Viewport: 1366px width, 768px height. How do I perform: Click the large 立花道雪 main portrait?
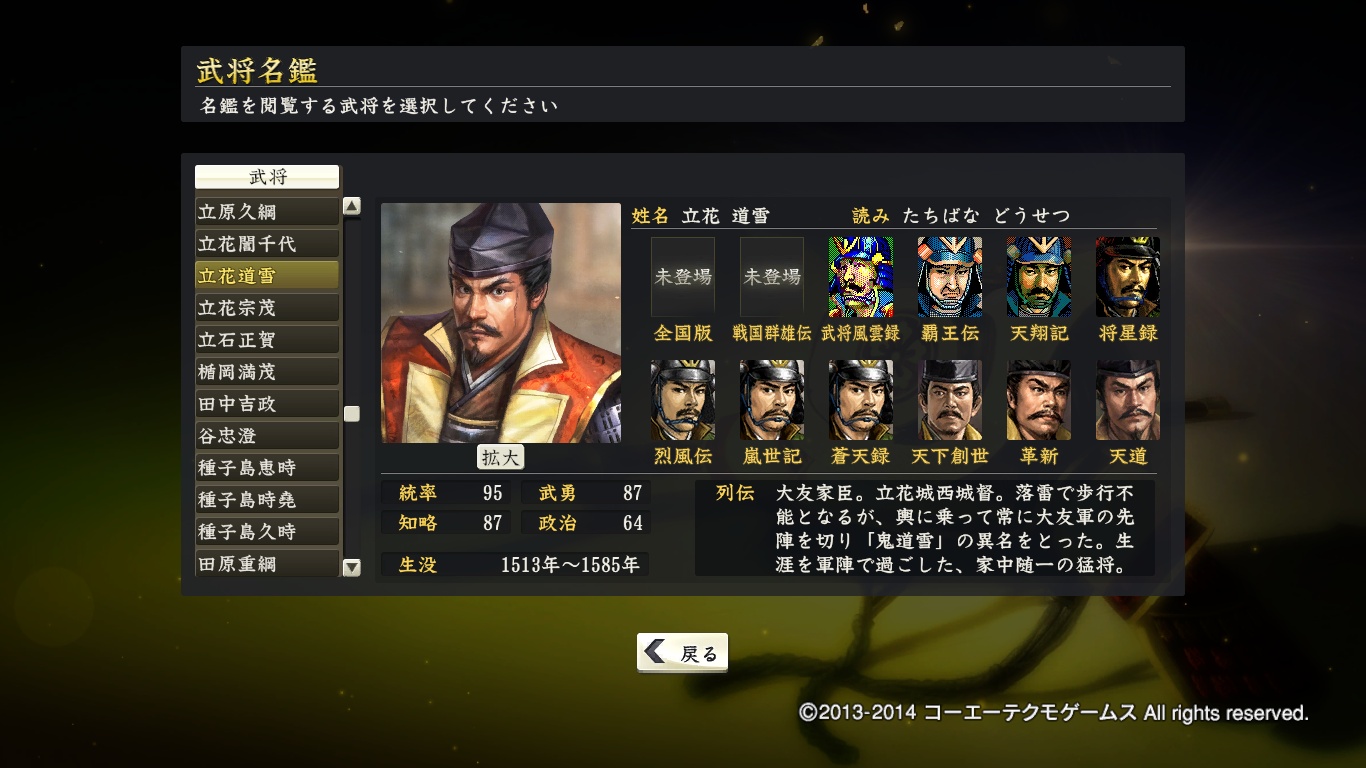pos(501,323)
